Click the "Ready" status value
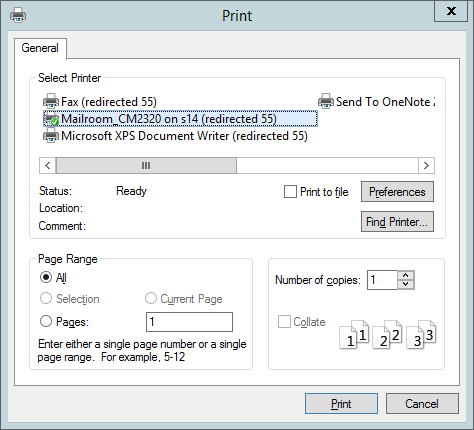 click(131, 191)
